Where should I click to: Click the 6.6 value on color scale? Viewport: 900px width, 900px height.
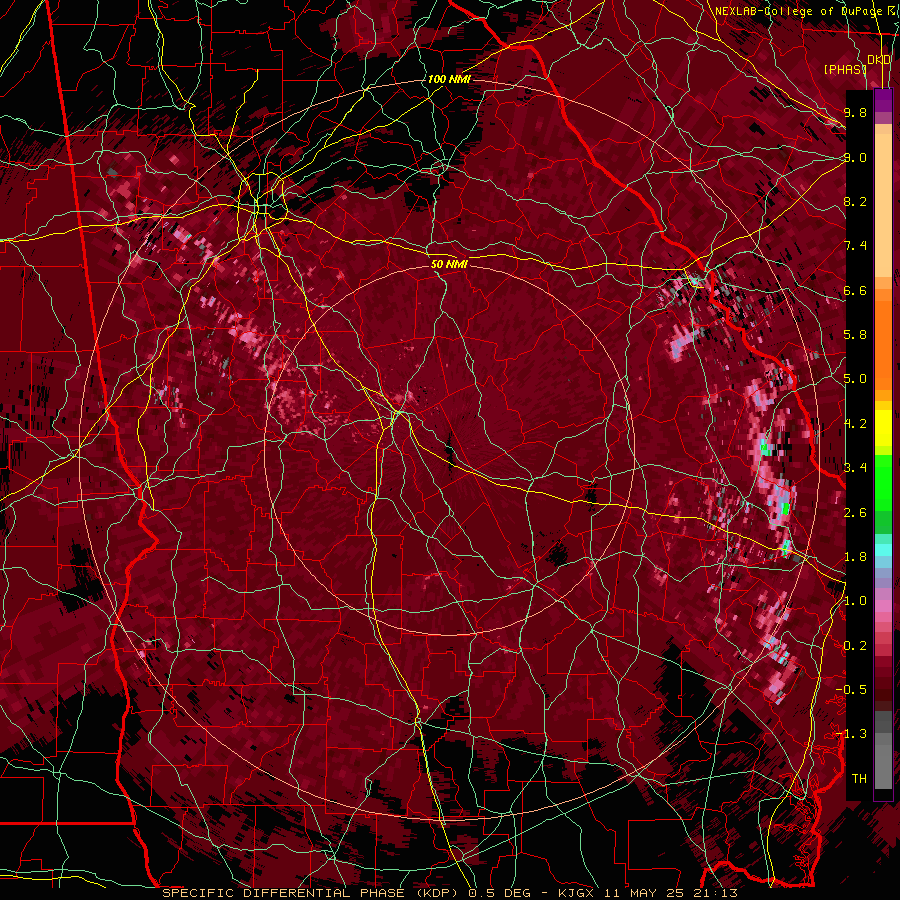click(x=855, y=290)
